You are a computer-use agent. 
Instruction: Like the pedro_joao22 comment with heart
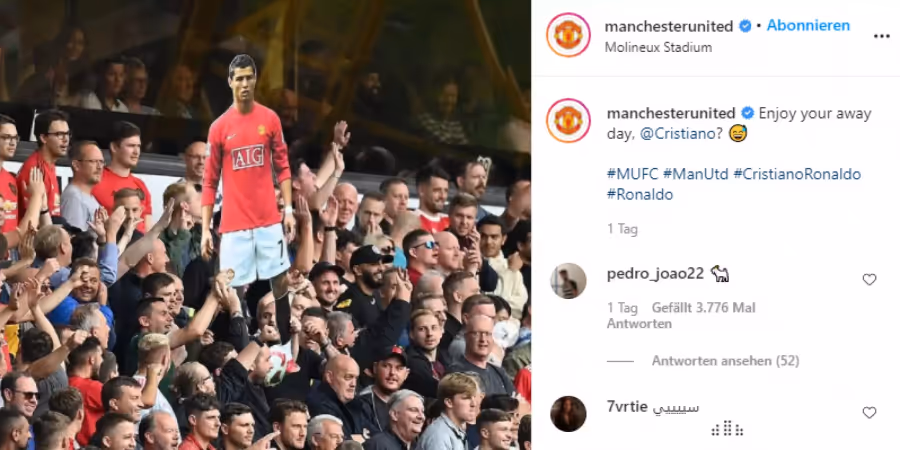[870, 280]
